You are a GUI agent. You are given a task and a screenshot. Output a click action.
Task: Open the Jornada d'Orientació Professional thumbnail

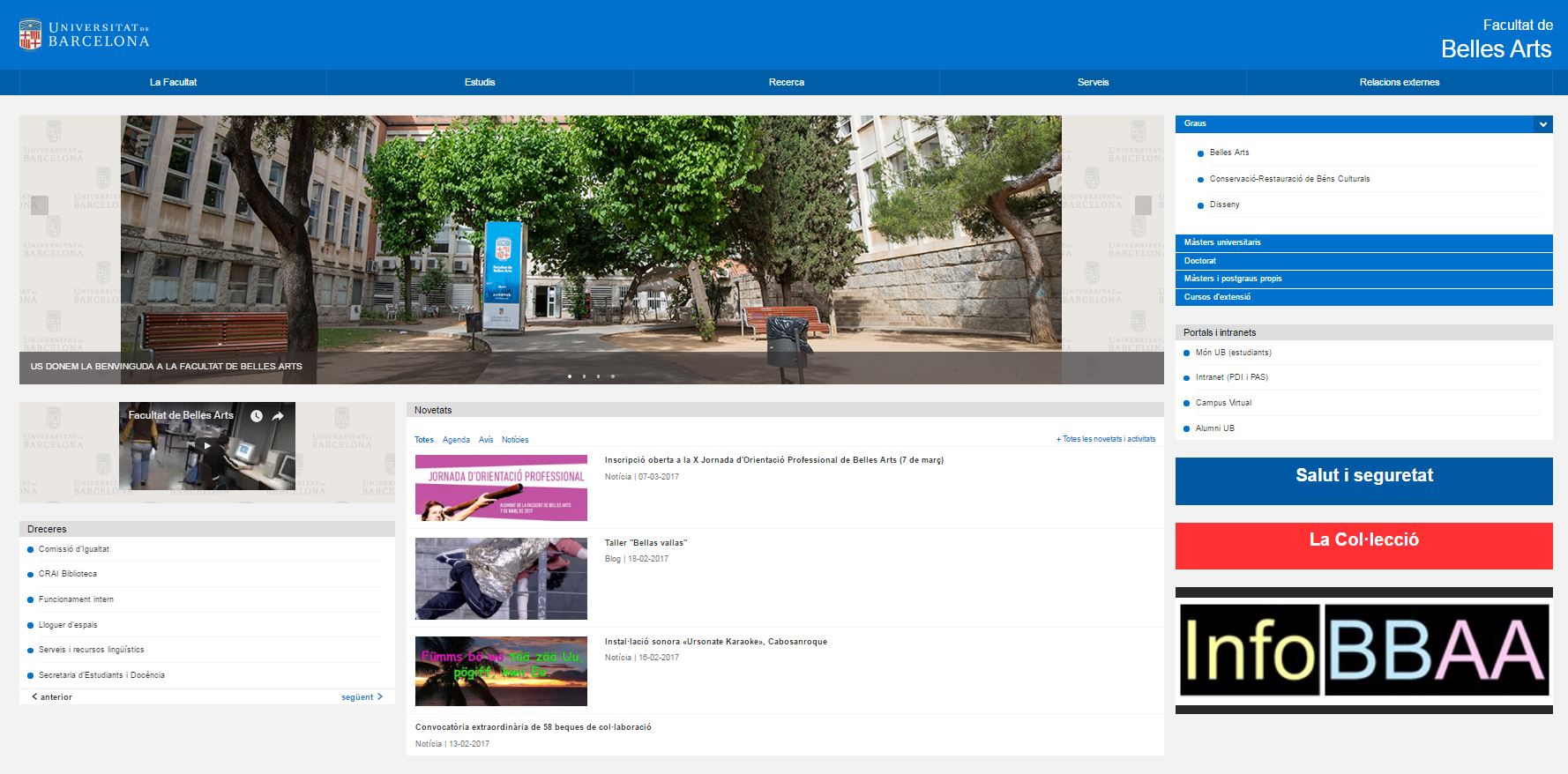tap(501, 487)
